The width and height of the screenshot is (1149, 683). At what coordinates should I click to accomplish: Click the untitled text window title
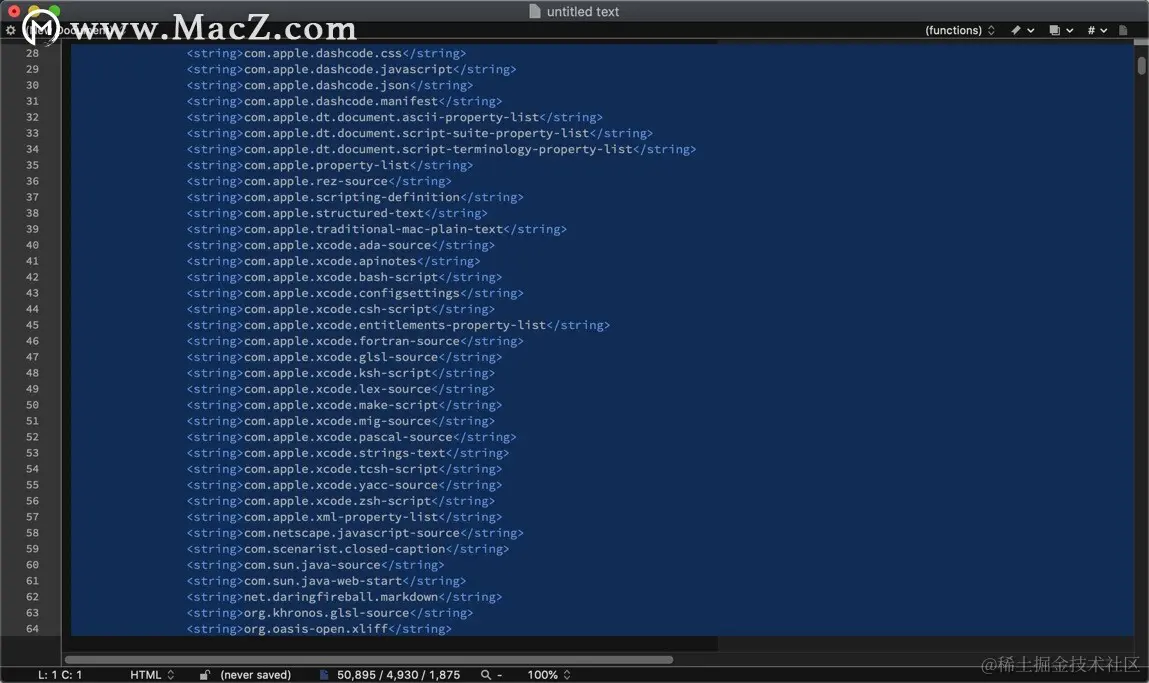pyautogui.click(x=583, y=12)
